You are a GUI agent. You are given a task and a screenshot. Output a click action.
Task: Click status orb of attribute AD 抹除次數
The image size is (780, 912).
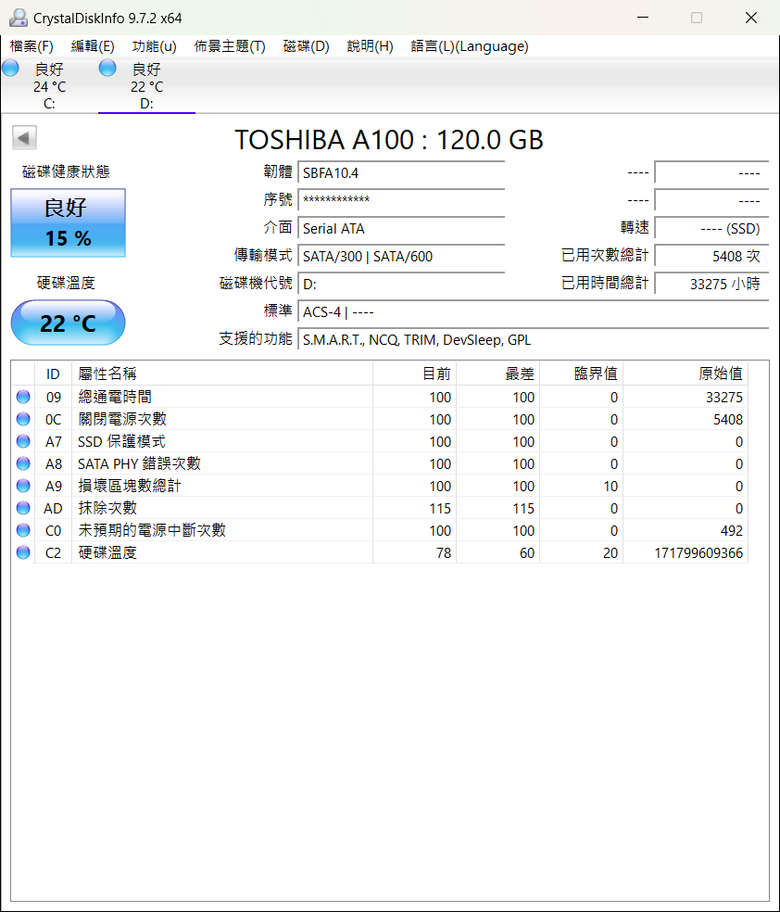click(23, 508)
